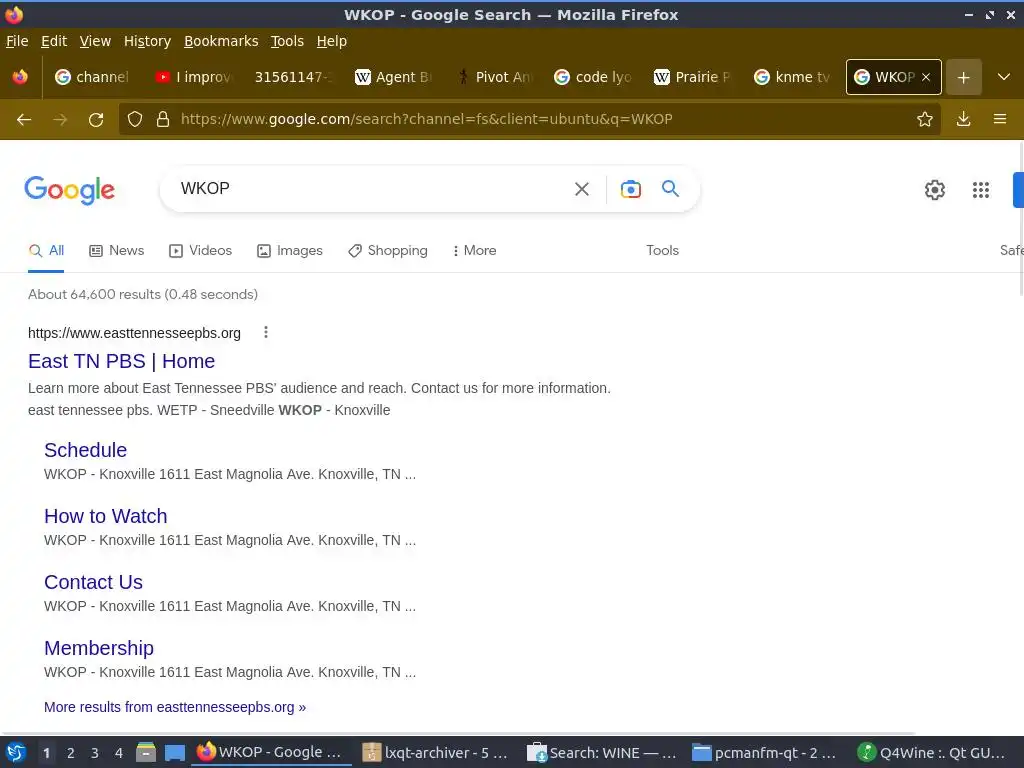The height and width of the screenshot is (768, 1024).
Task: Open the Q4Wine taskbar window
Action: click(x=933, y=753)
